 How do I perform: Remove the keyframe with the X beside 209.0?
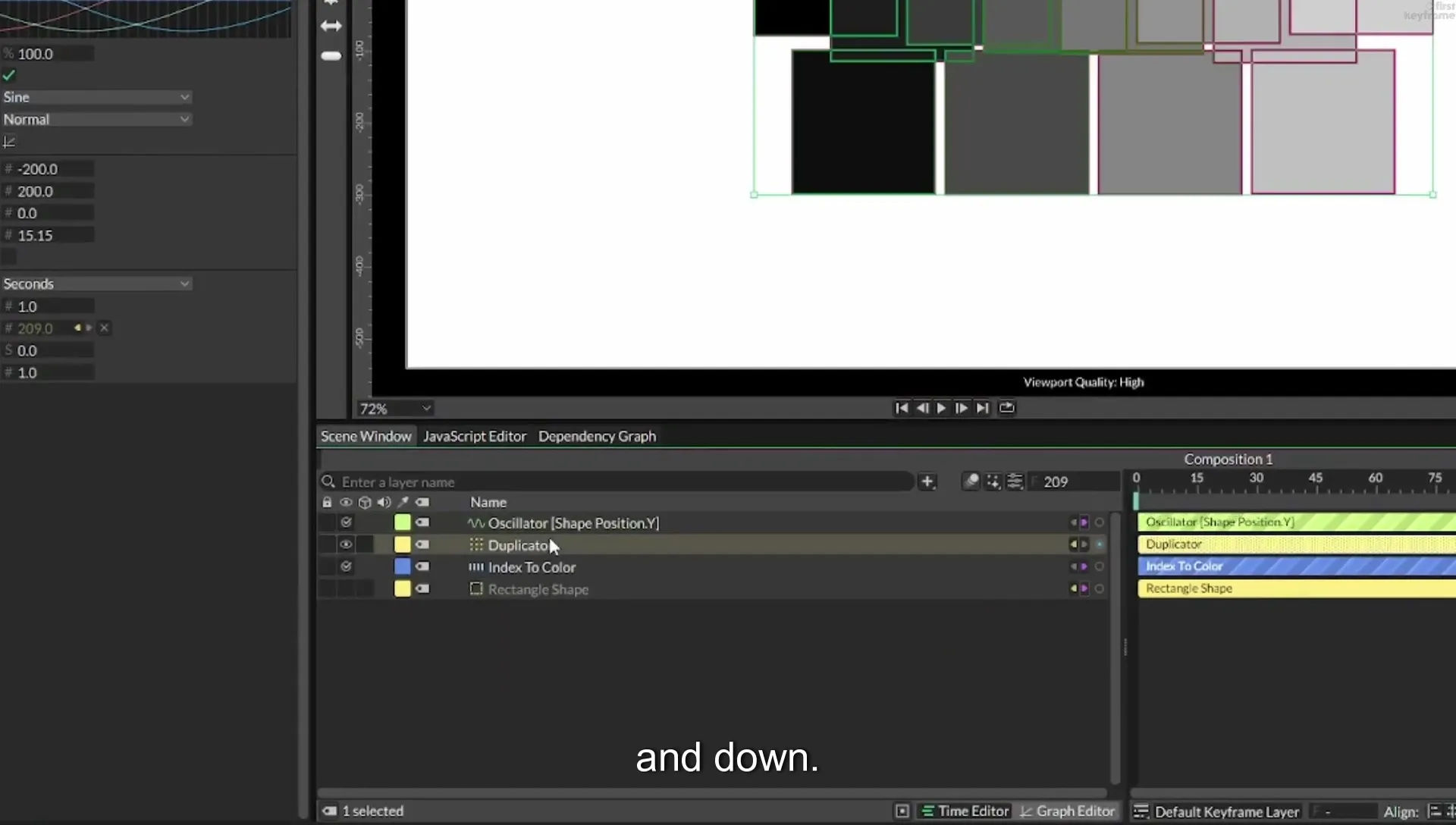click(x=105, y=328)
